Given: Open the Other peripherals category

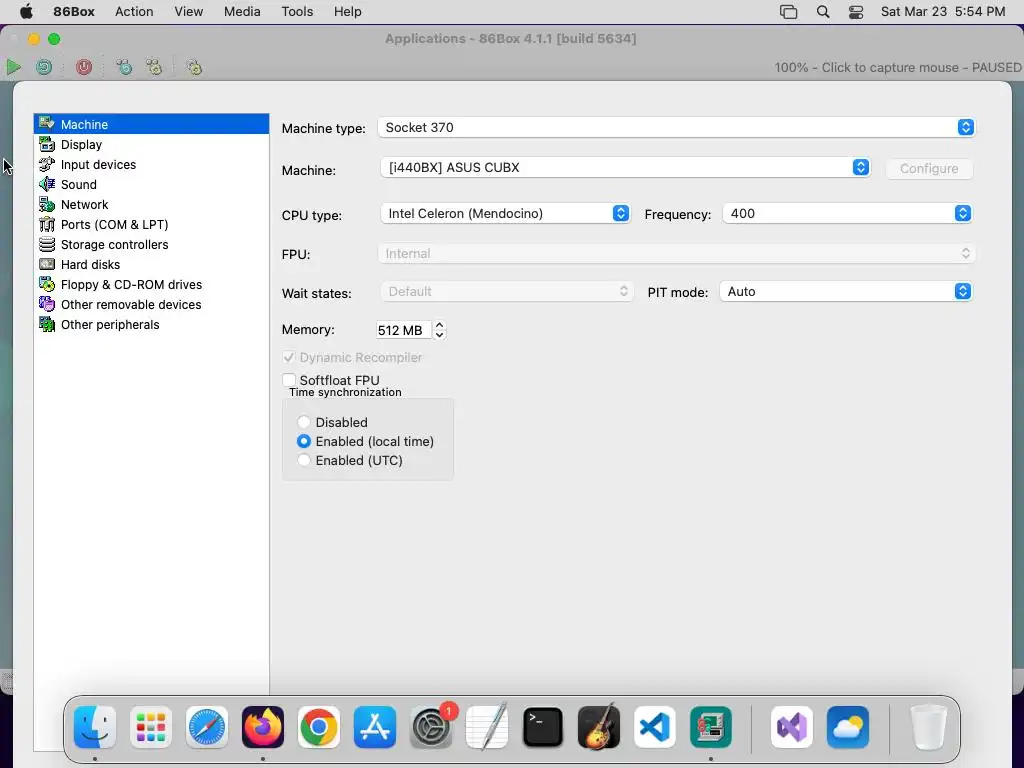Looking at the screenshot, I should pyautogui.click(x=152, y=325).
